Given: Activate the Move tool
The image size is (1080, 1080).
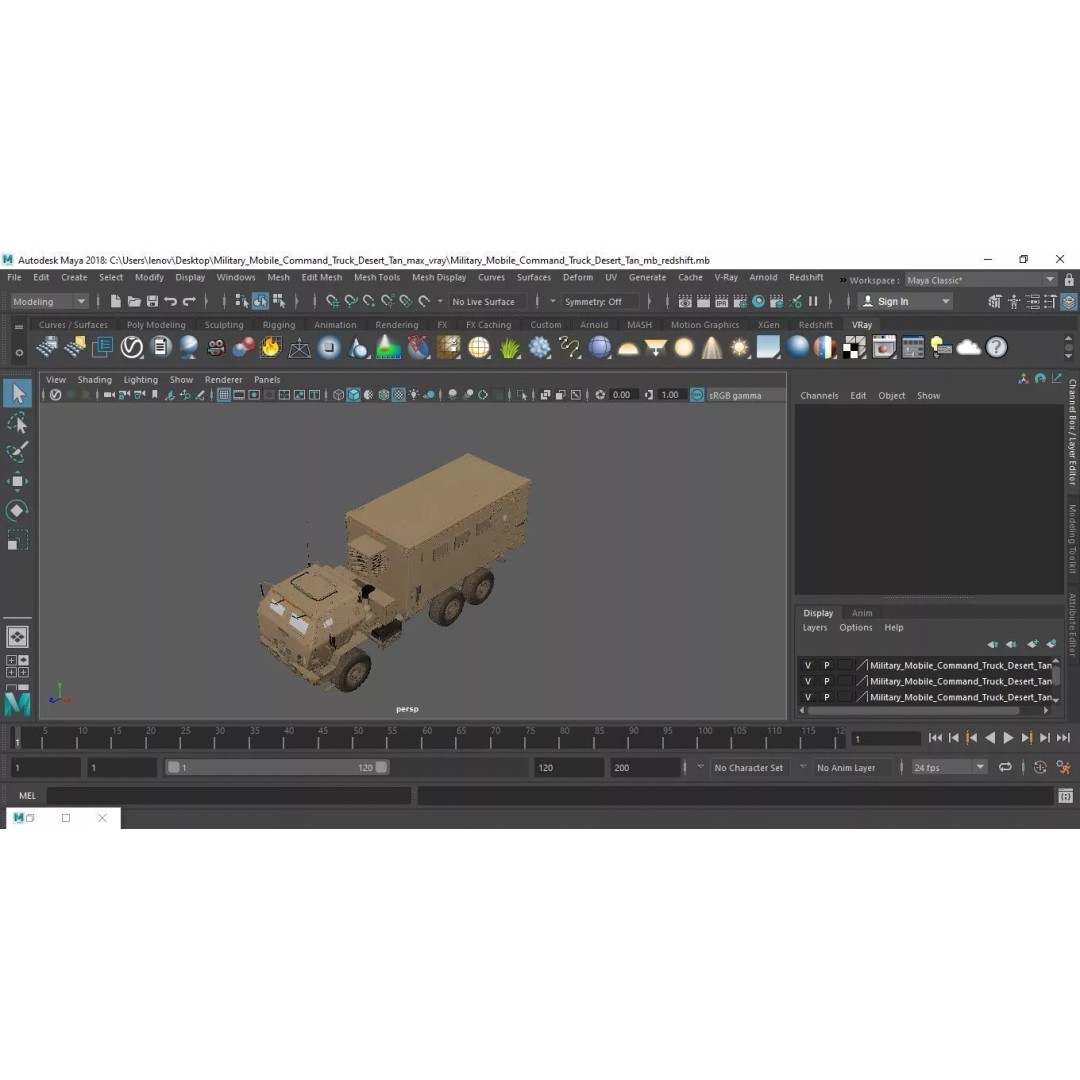Looking at the screenshot, I should click(18, 481).
